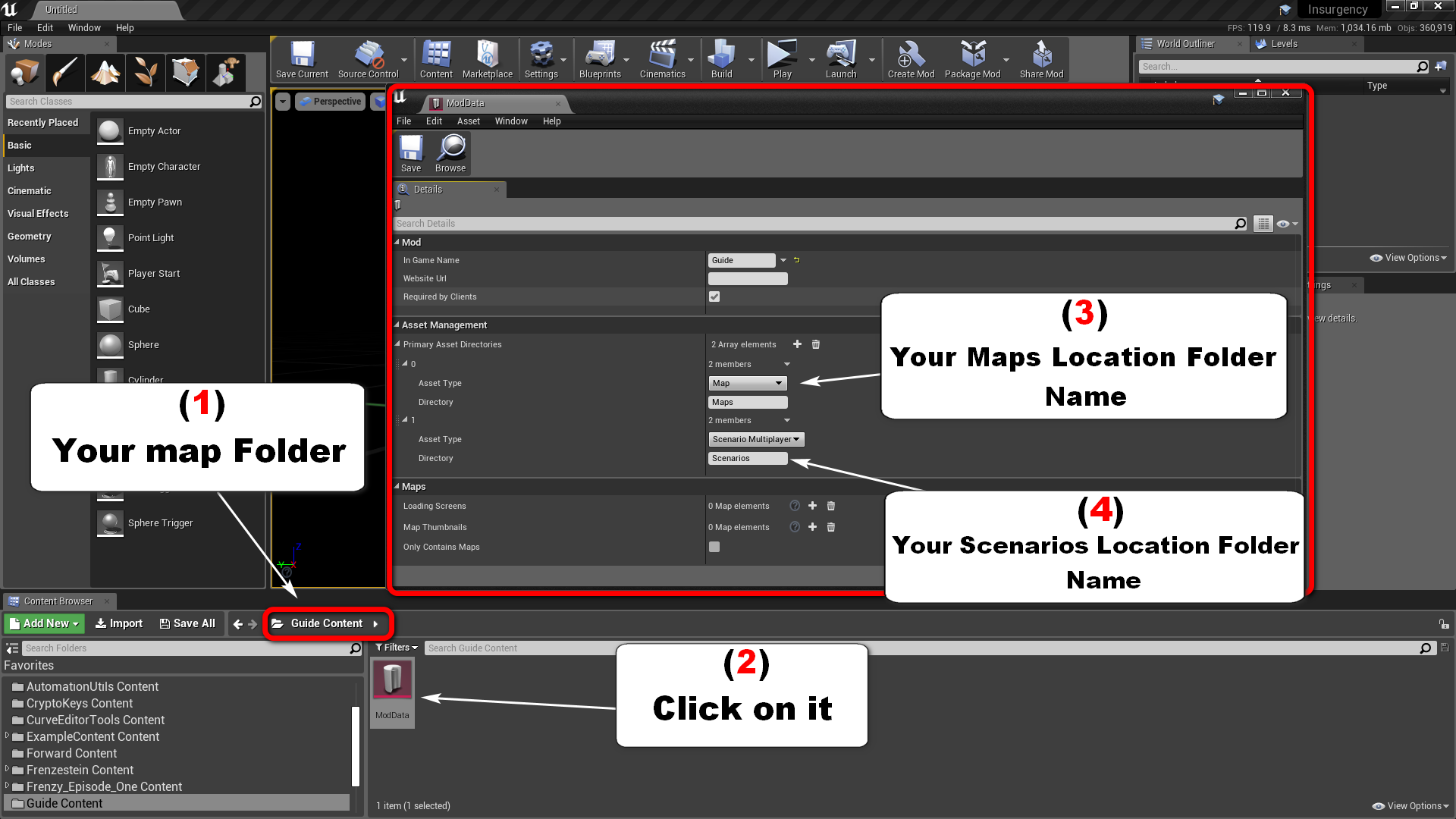Image resolution: width=1456 pixels, height=819 pixels.
Task: Go back in Content Browser history
Action: click(238, 623)
